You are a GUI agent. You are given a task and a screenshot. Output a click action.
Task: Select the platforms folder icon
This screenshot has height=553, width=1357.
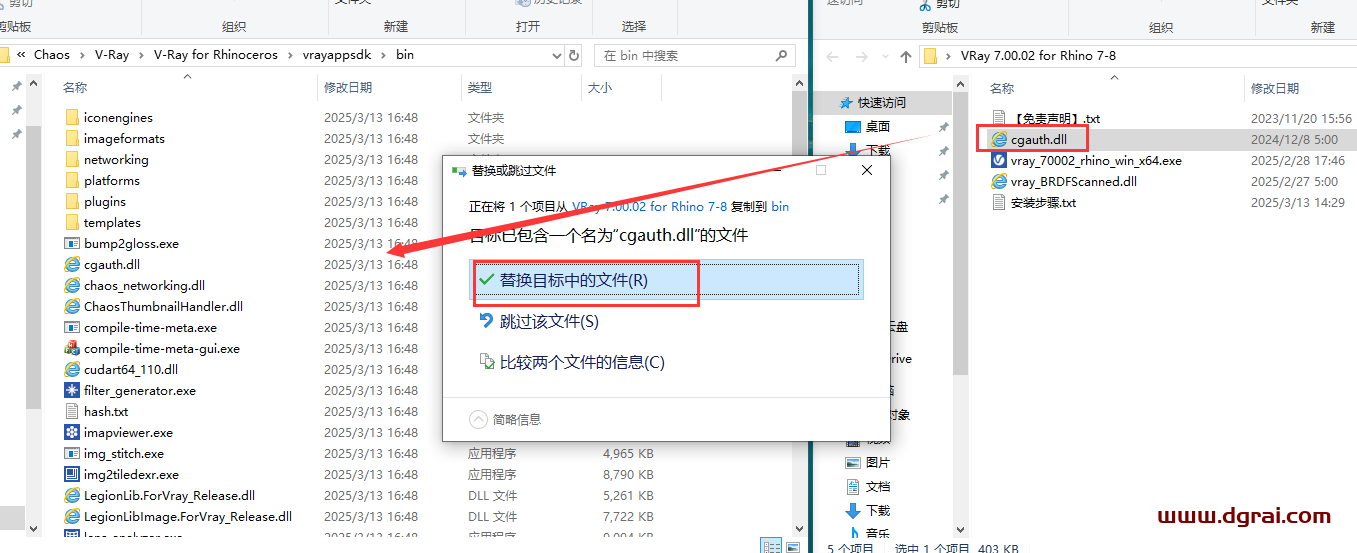tap(72, 180)
